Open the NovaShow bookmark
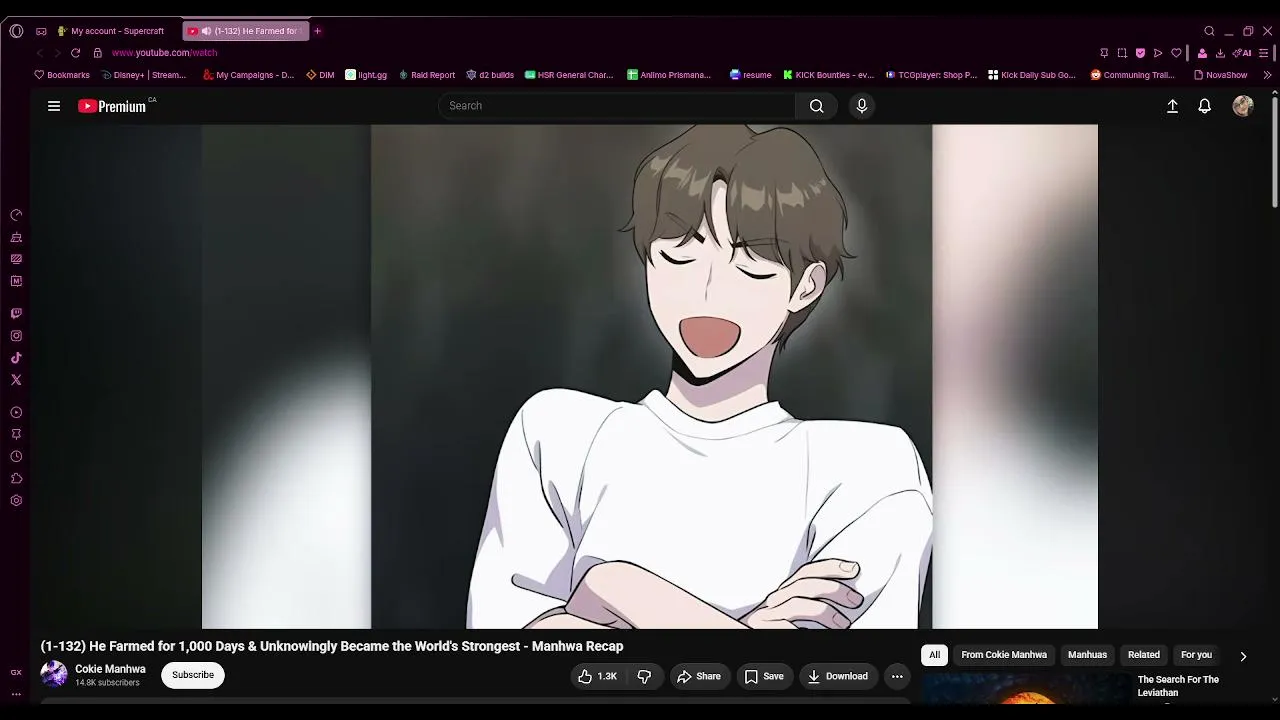1280x720 pixels. [x=1220, y=75]
